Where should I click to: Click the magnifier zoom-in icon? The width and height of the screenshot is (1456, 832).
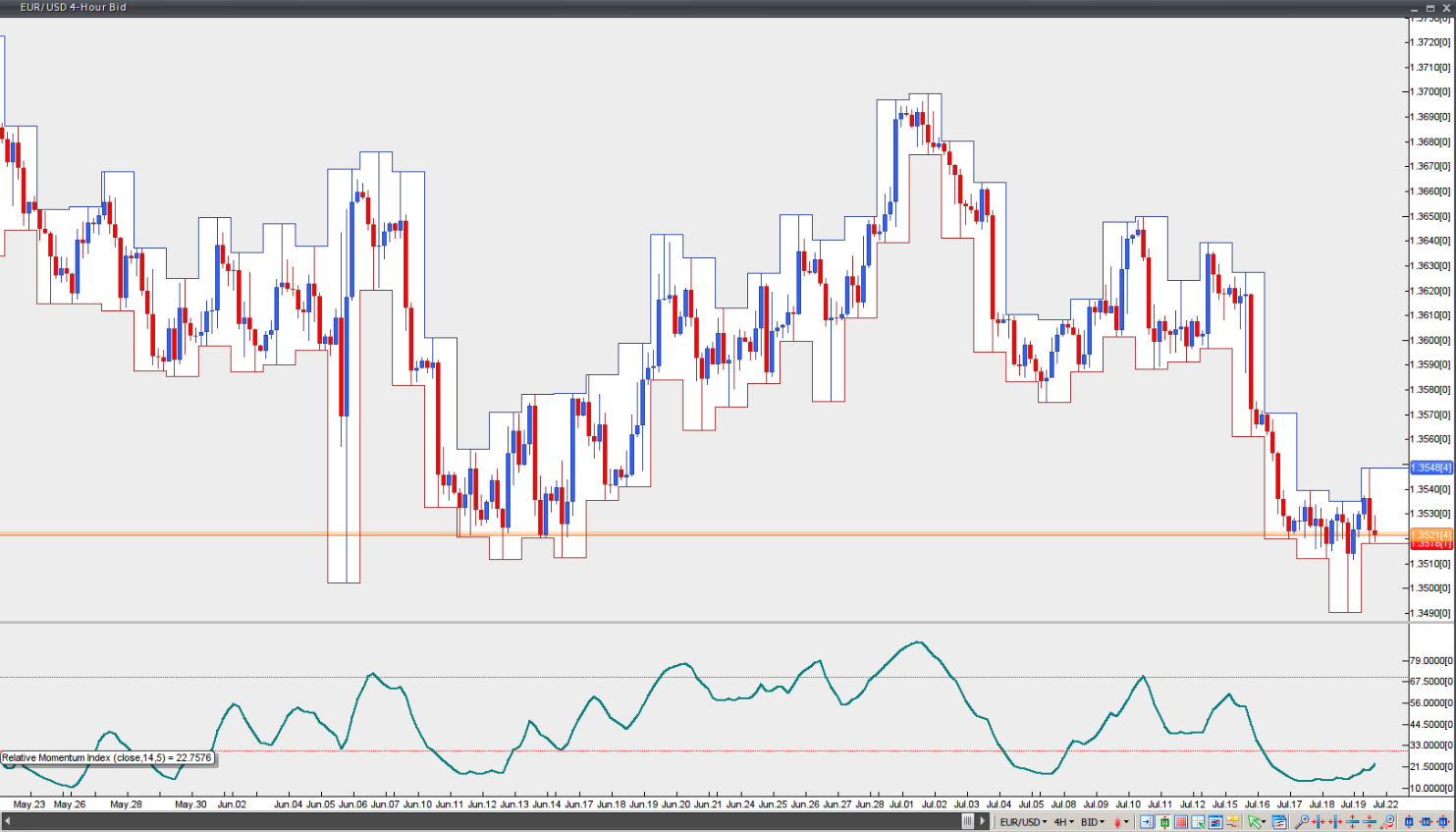pyautogui.click(x=1302, y=822)
